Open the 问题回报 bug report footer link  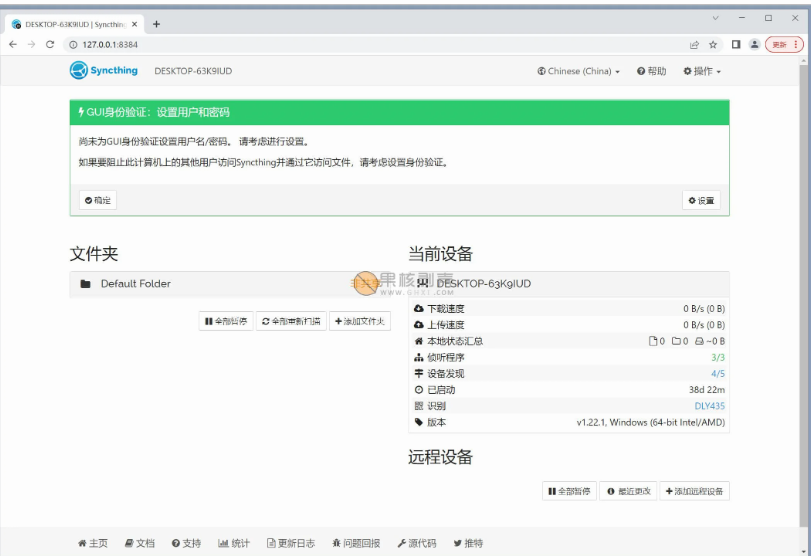[x=356, y=543]
